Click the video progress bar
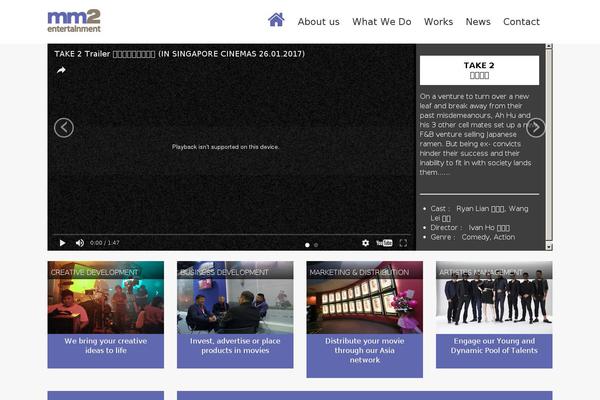This screenshot has height=400, width=600. (x=232, y=234)
